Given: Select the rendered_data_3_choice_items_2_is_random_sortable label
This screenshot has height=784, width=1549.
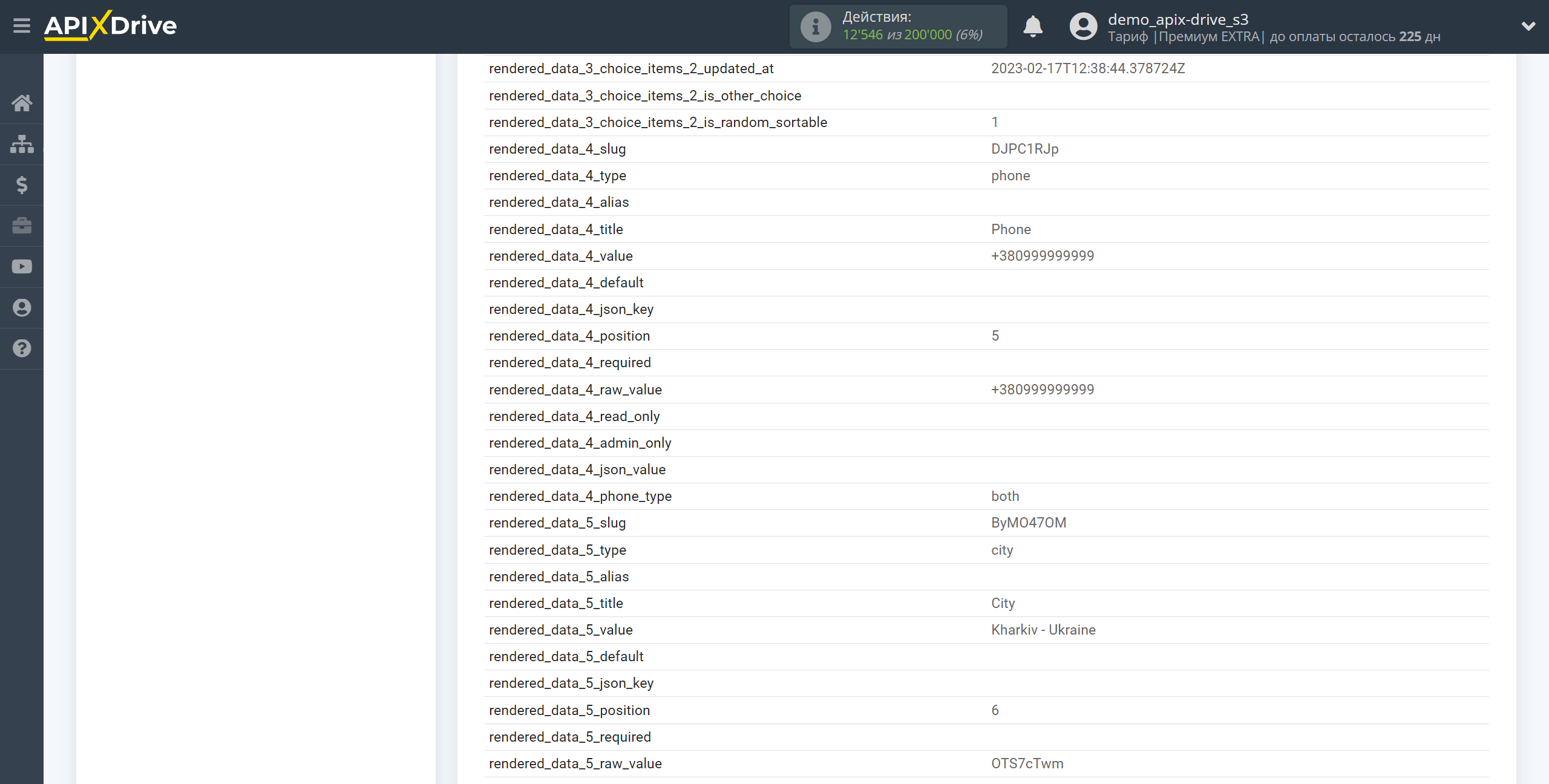Looking at the screenshot, I should [x=658, y=122].
